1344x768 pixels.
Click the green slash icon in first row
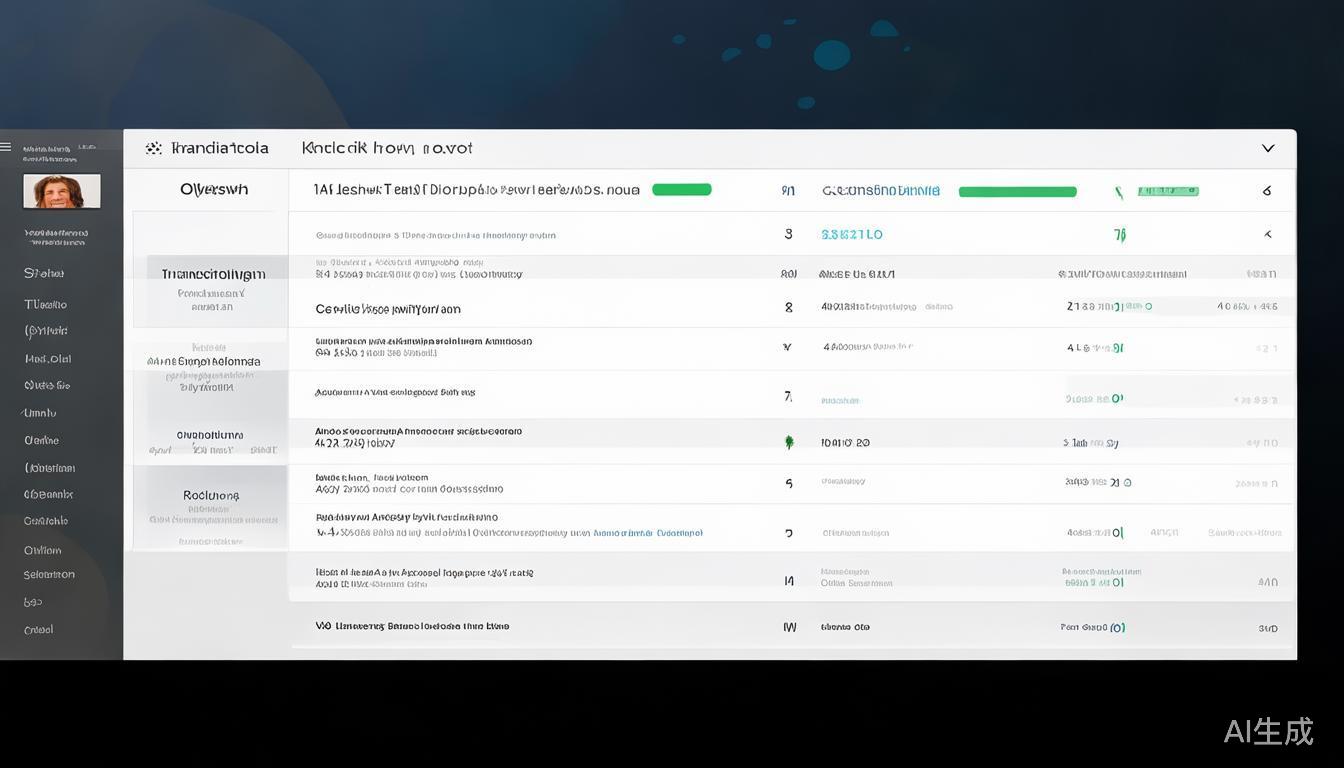1119,191
